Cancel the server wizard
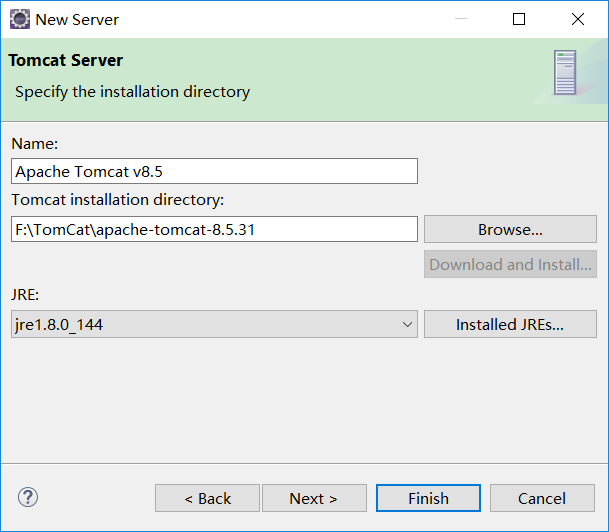 [x=542, y=498]
